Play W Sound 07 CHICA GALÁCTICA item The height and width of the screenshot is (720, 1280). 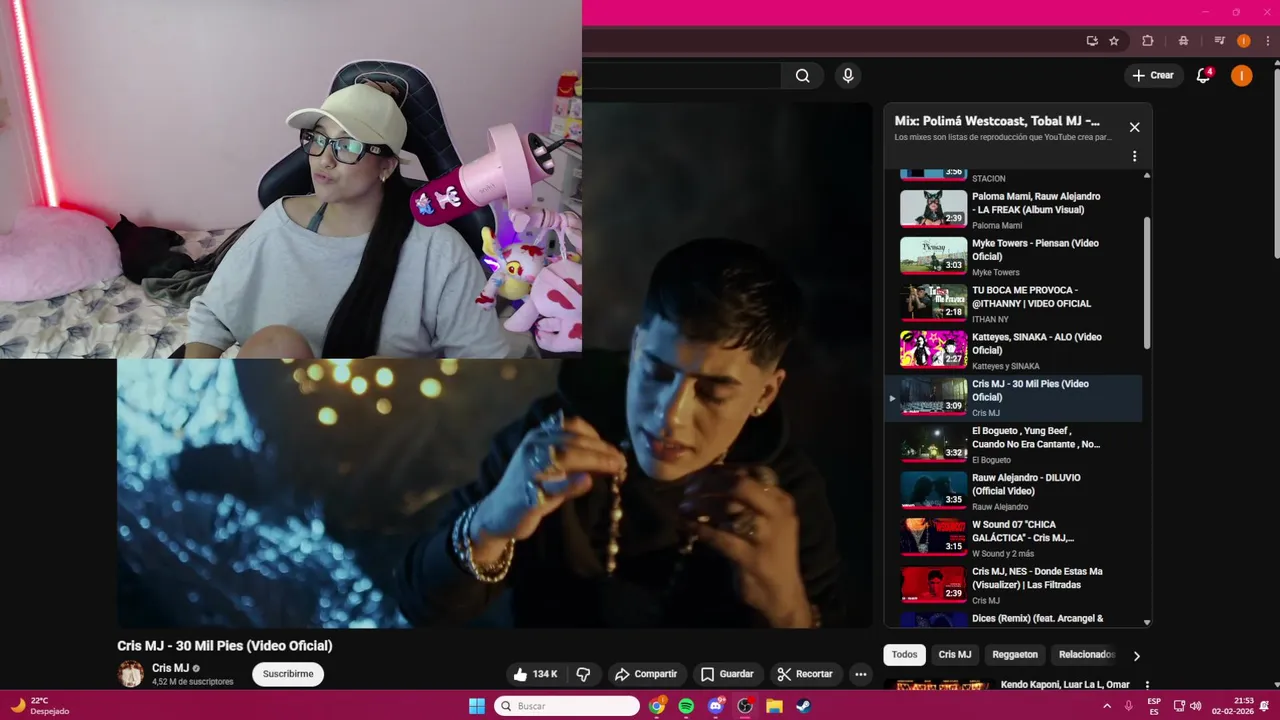point(1014,538)
